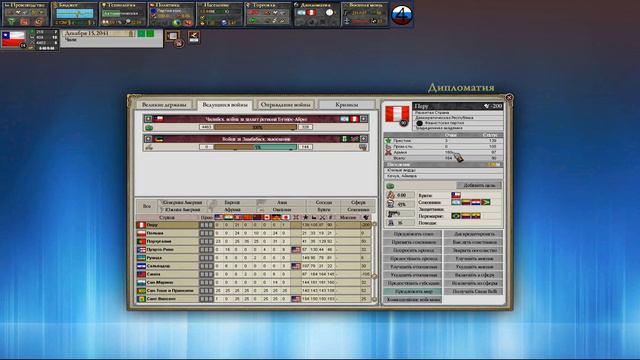Filter countries by Европа

click(232, 202)
